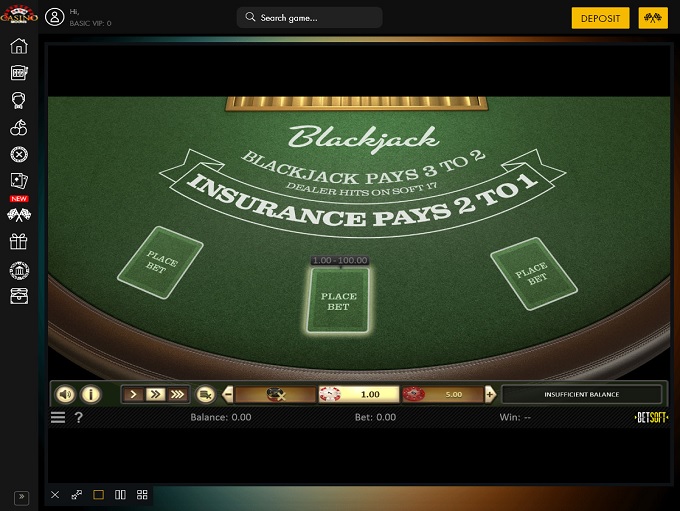This screenshot has height=511, width=680.
Task: Open the gift box promotions icon
Action: (x=18, y=241)
